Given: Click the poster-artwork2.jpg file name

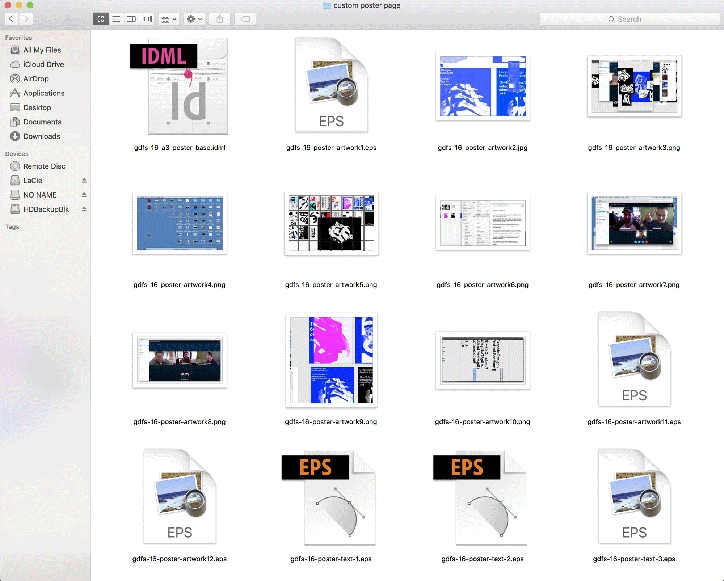Looking at the screenshot, I should pyautogui.click(x=483, y=148).
